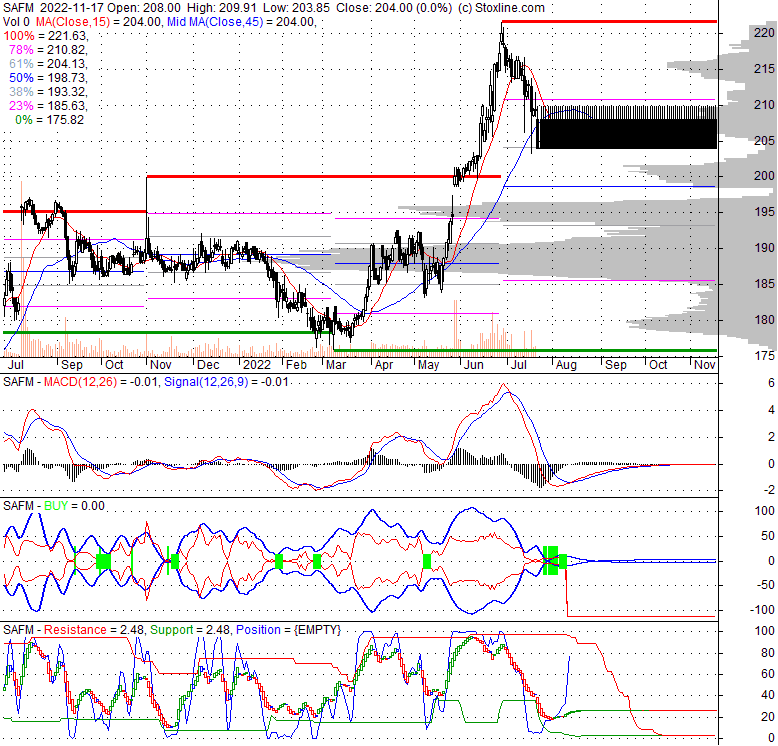Click the Apr label on the time axis
Viewport: 778px width, 746px height.
(384, 365)
